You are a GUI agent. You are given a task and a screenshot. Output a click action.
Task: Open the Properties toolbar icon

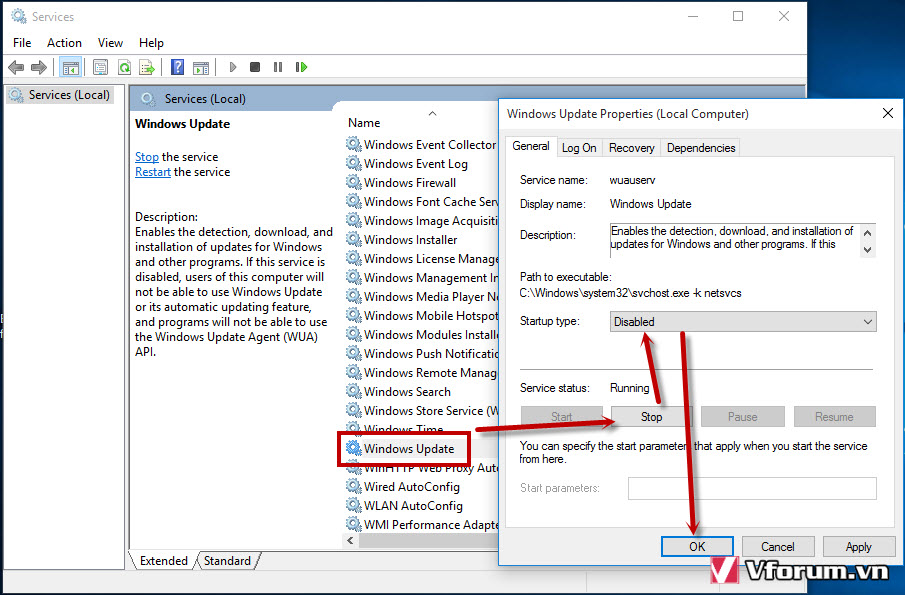coord(100,68)
